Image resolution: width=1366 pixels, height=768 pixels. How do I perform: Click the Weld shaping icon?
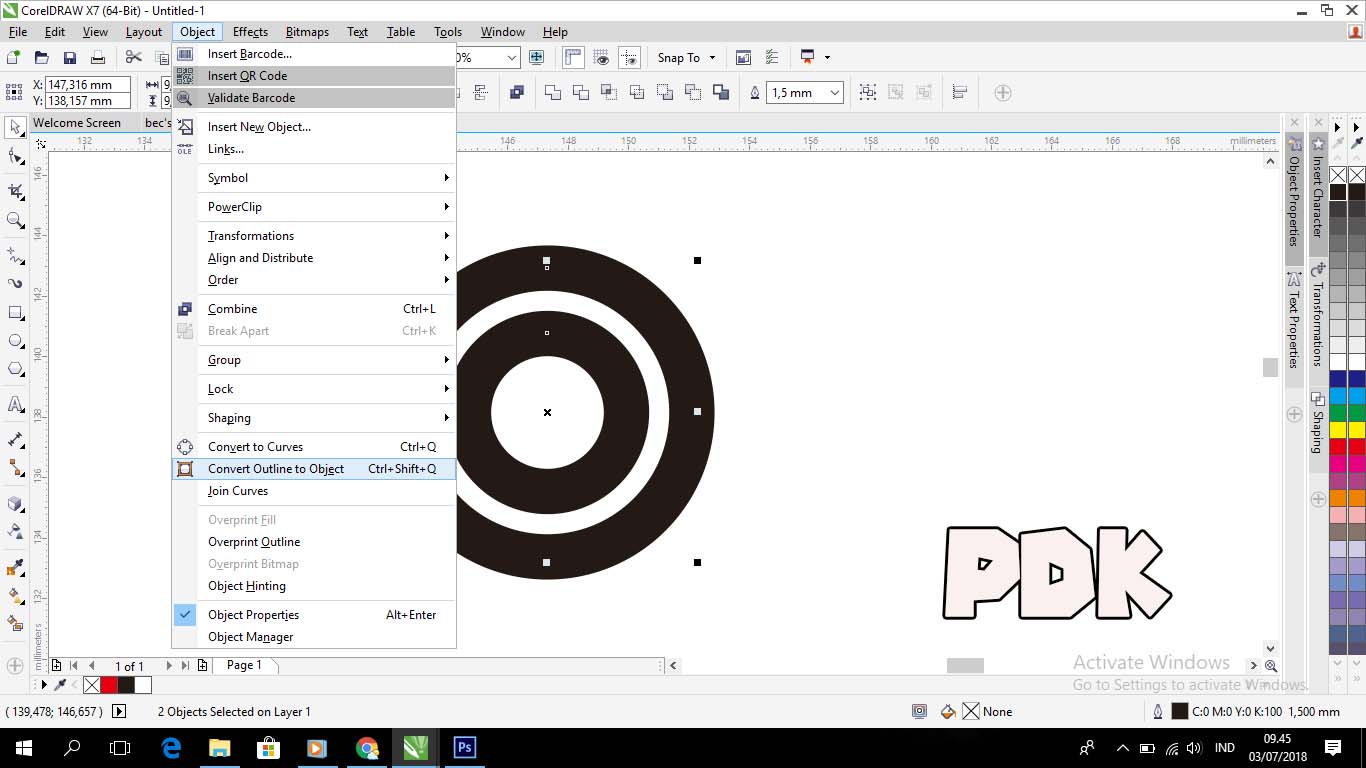click(x=552, y=93)
